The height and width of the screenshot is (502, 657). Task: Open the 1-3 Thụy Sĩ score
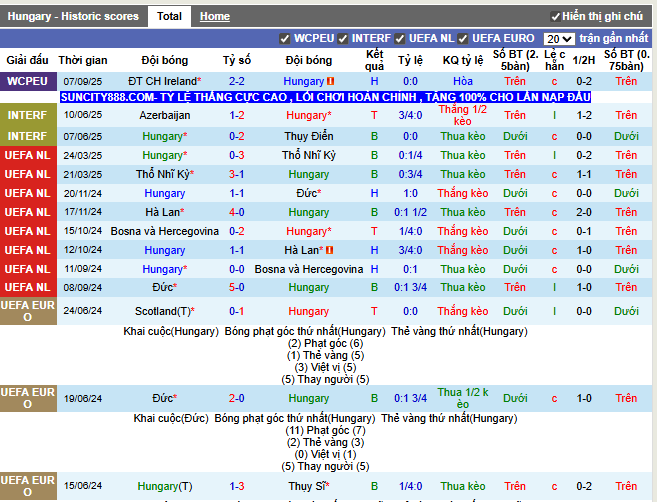coord(237,486)
